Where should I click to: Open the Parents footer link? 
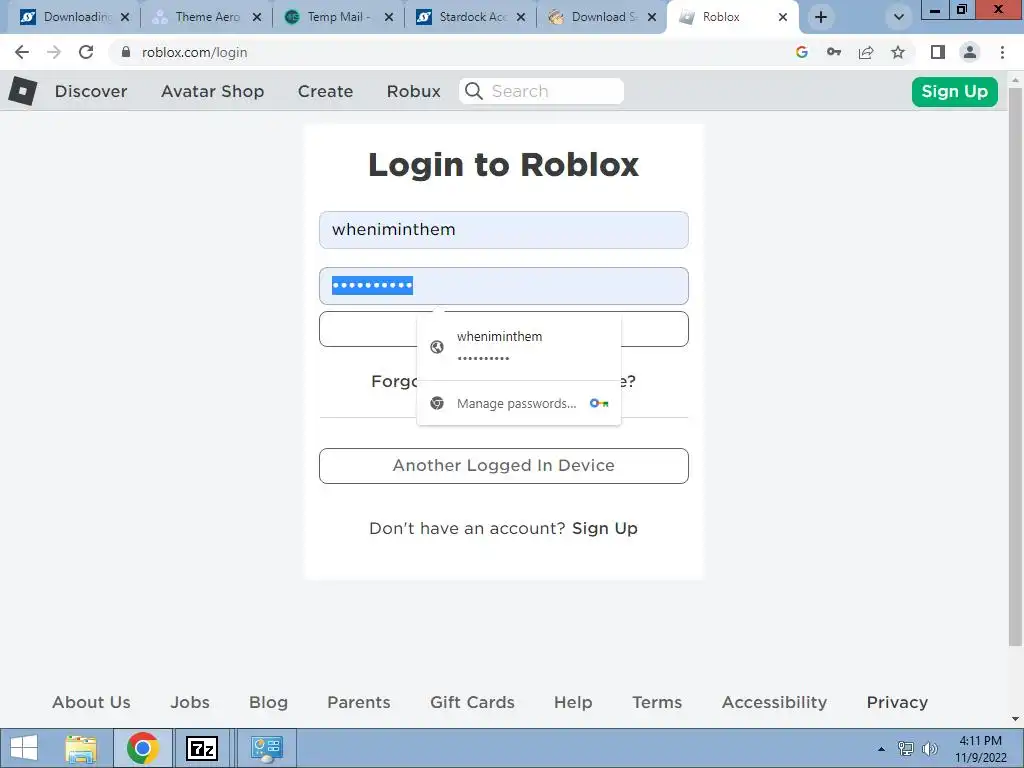pos(359,702)
